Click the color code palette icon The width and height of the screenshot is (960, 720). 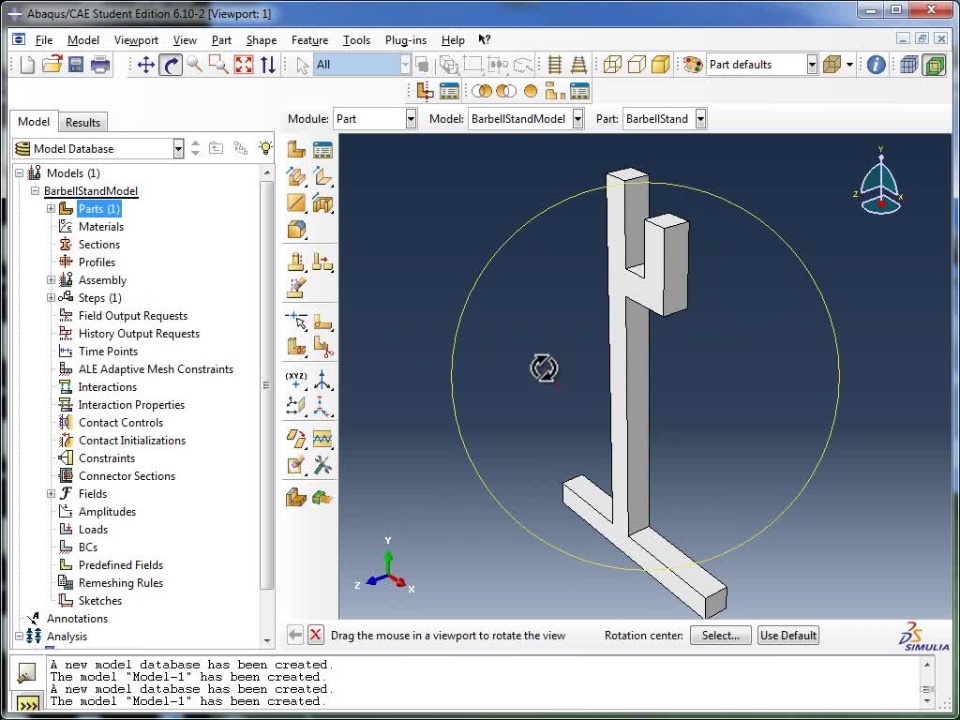(692, 64)
